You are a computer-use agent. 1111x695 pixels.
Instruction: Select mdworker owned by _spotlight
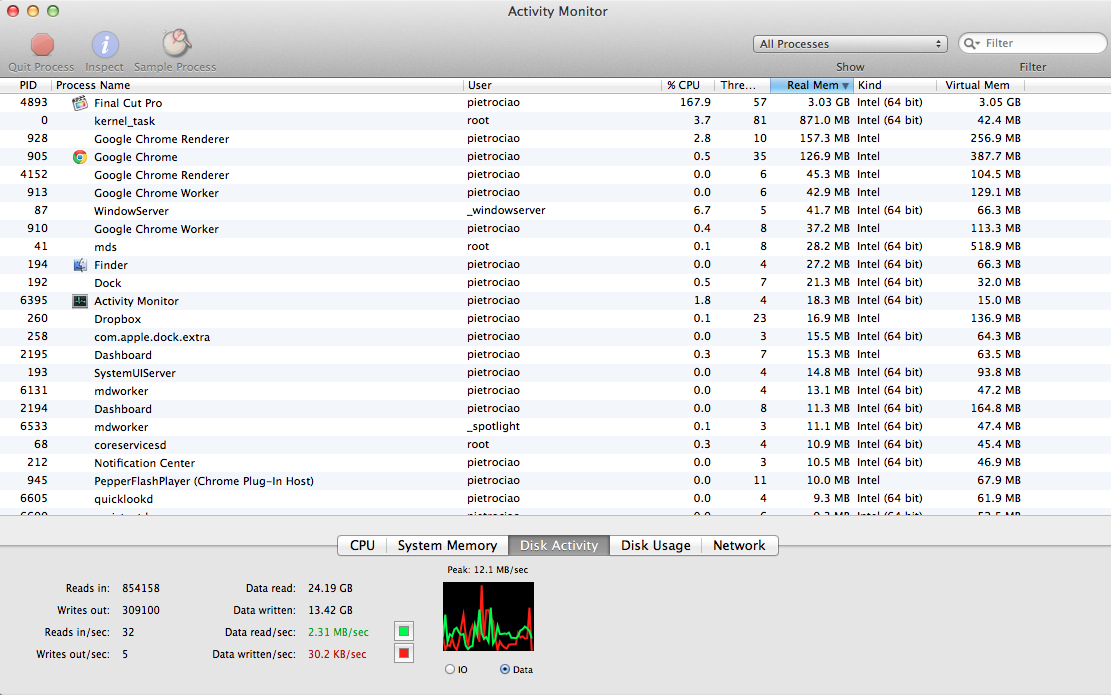[x=556, y=426]
